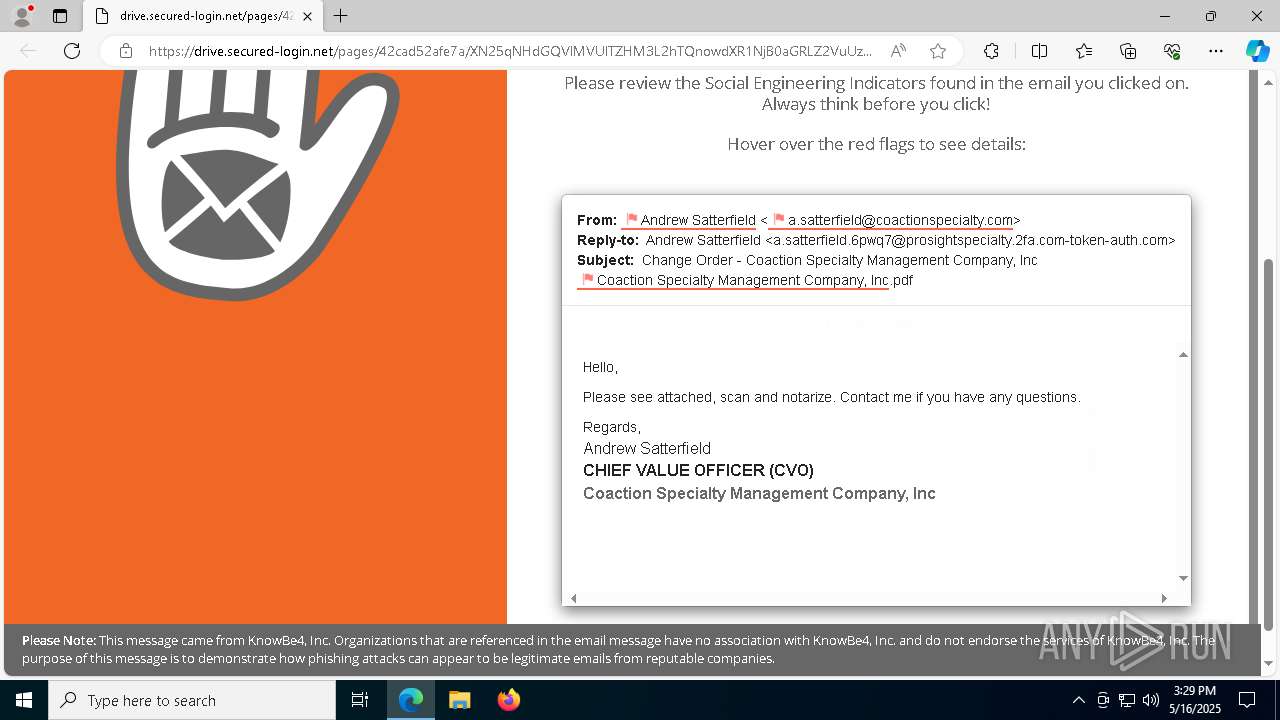Click a.satterfield@coactionspecialty.com address
Screen dimensions: 1280x720
pos(900,220)
